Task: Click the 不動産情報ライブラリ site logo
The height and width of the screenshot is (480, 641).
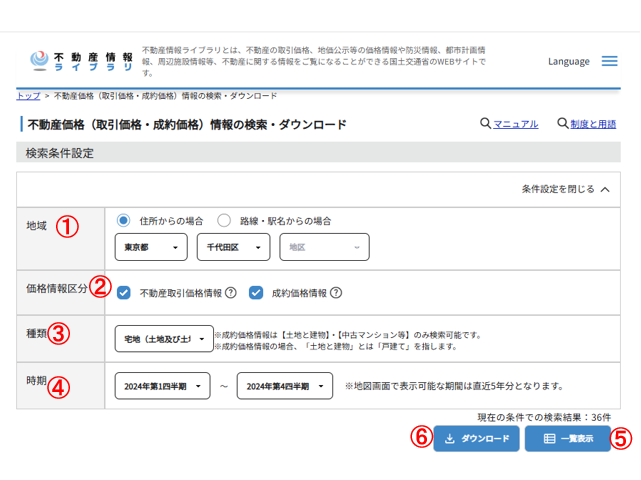Action: coord(81,61)
